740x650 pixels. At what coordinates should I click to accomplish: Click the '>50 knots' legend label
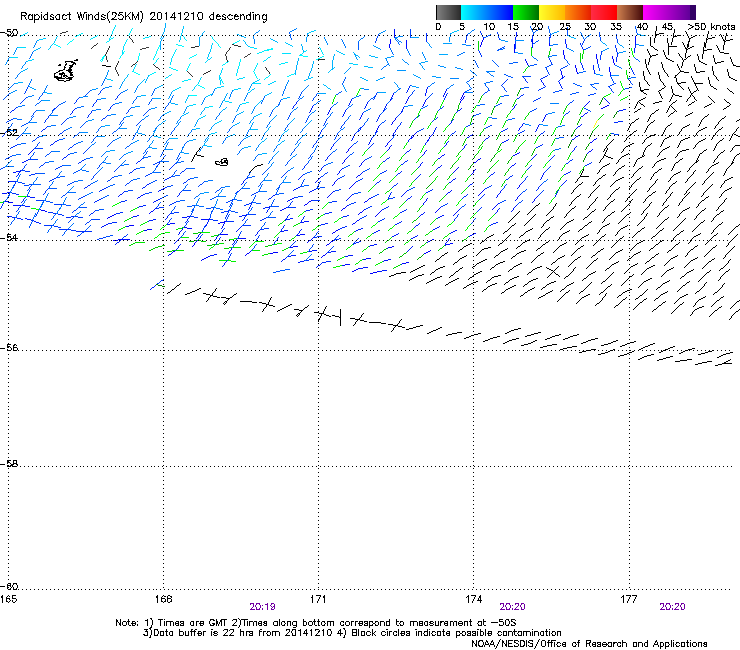pyautogui.click(x=711, y=27)
